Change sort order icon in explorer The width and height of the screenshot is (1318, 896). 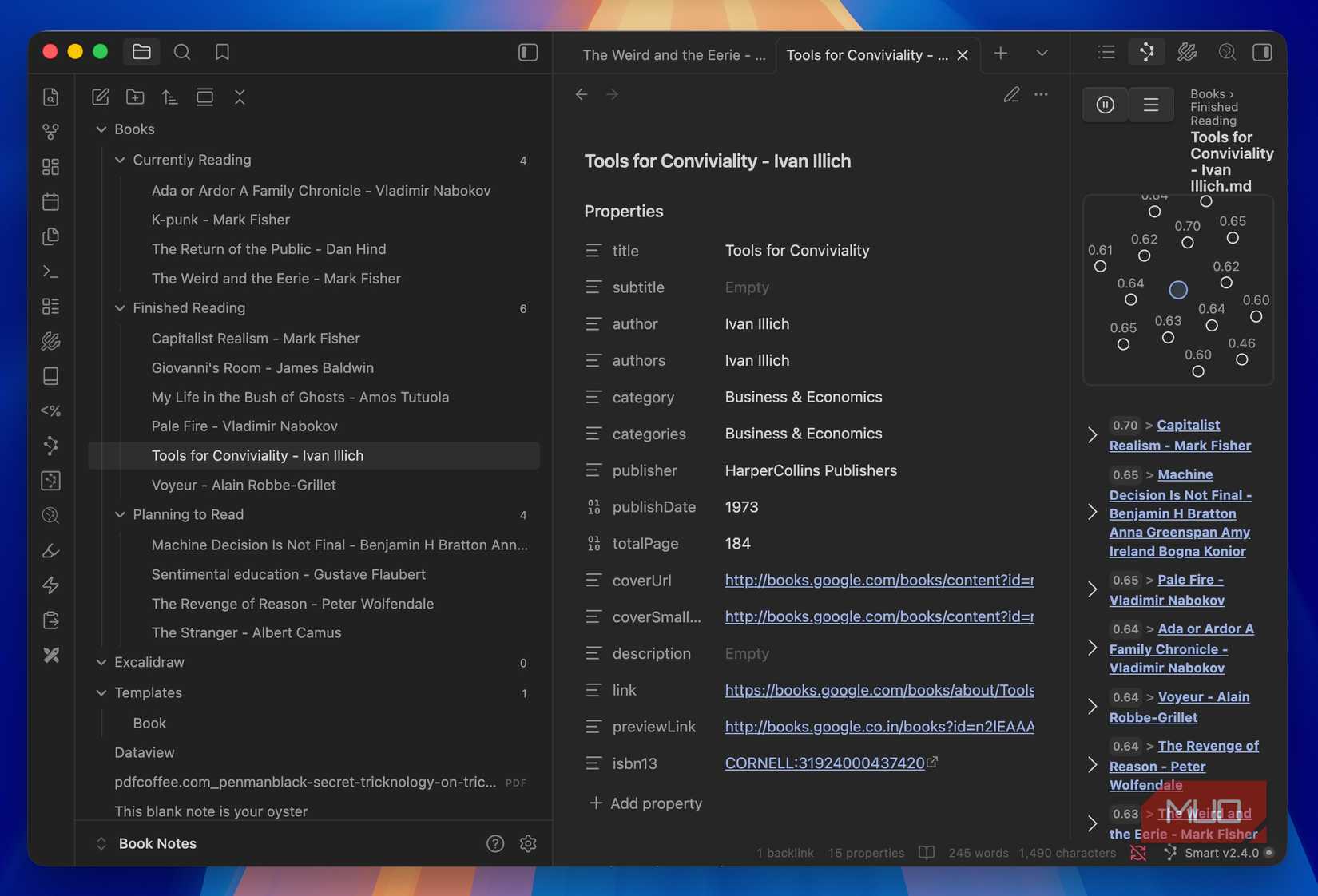click(169, 97)
